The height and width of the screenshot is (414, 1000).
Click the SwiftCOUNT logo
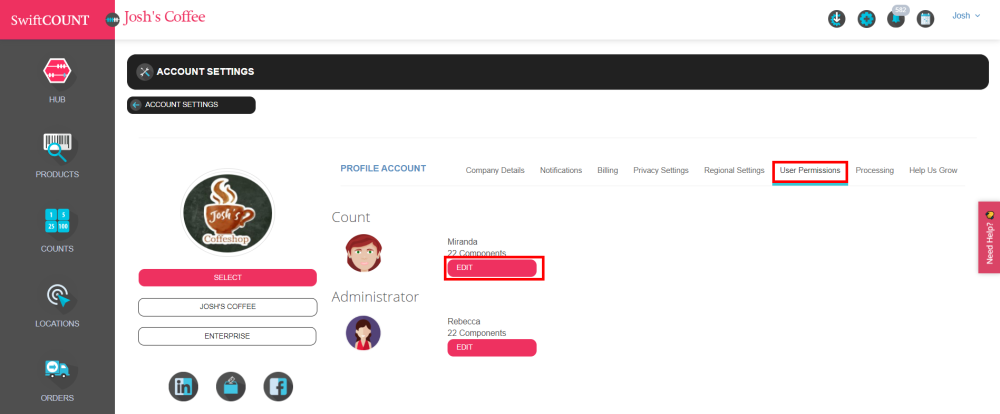pyautogui.click(x=50, y=20)
